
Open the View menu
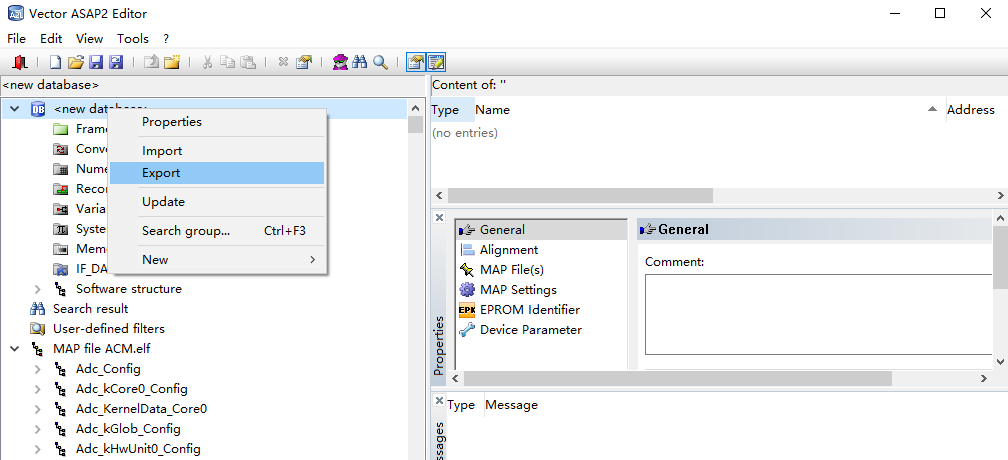(89, 39)
